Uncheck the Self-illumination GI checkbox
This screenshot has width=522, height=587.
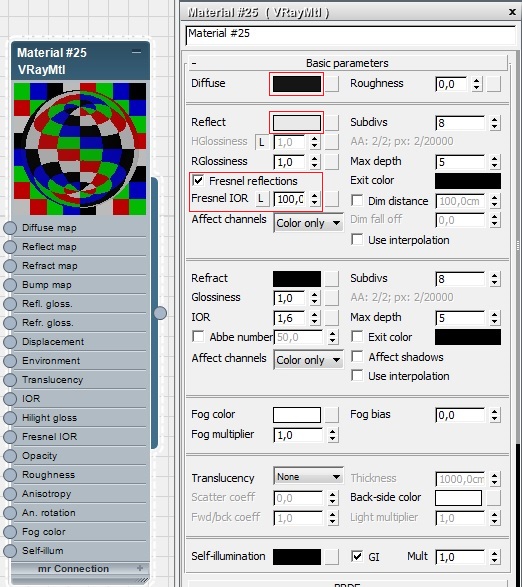click(357, 556)
